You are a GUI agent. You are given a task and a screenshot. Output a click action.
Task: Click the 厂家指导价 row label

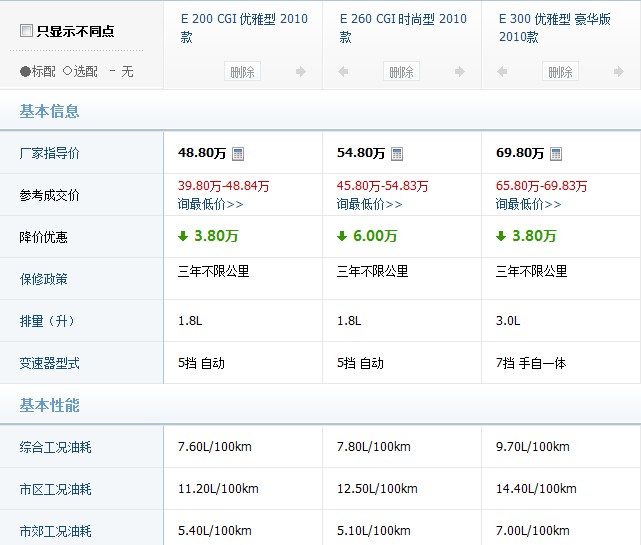tap(49, 153)
